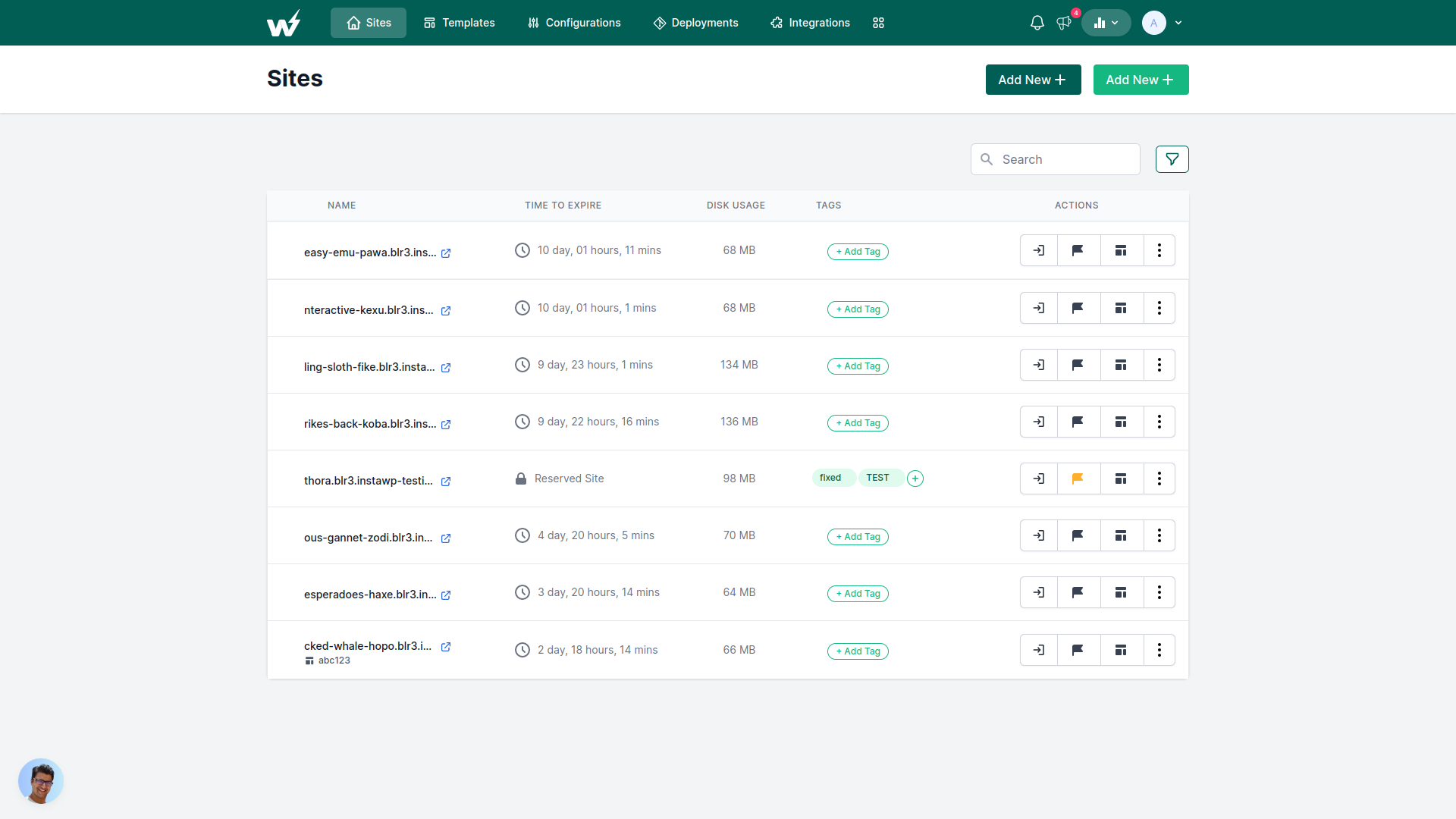Click the dark green Add New button
The image size is (1456, 819).
point(1034,80)
